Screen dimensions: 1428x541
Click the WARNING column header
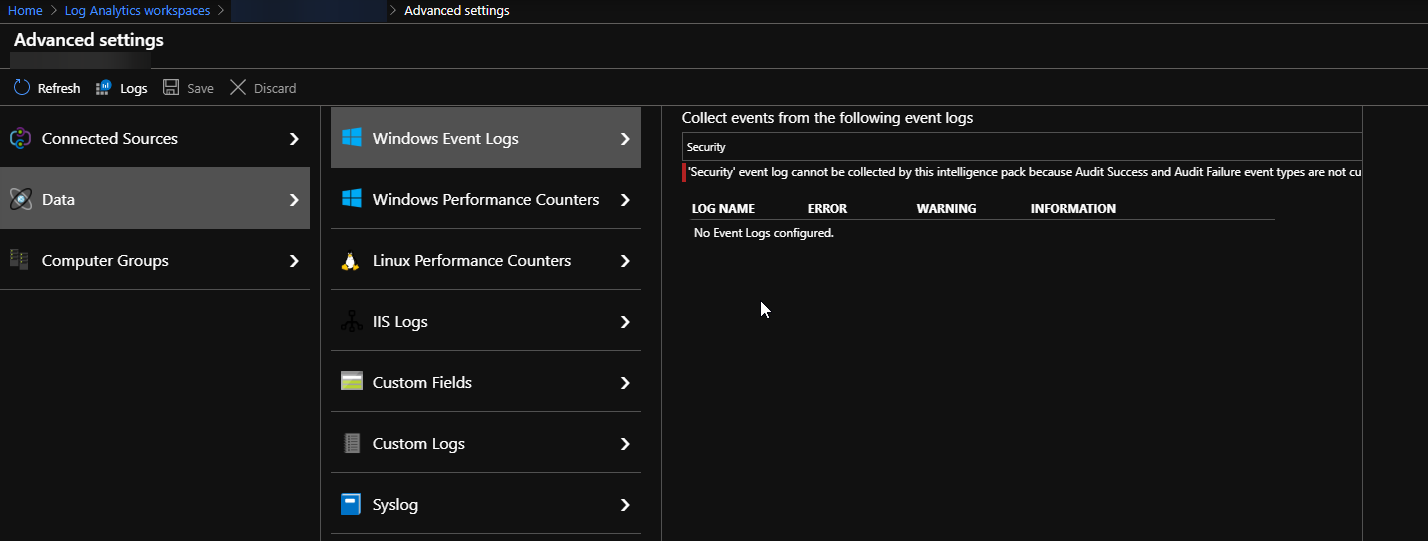[946, 209]
